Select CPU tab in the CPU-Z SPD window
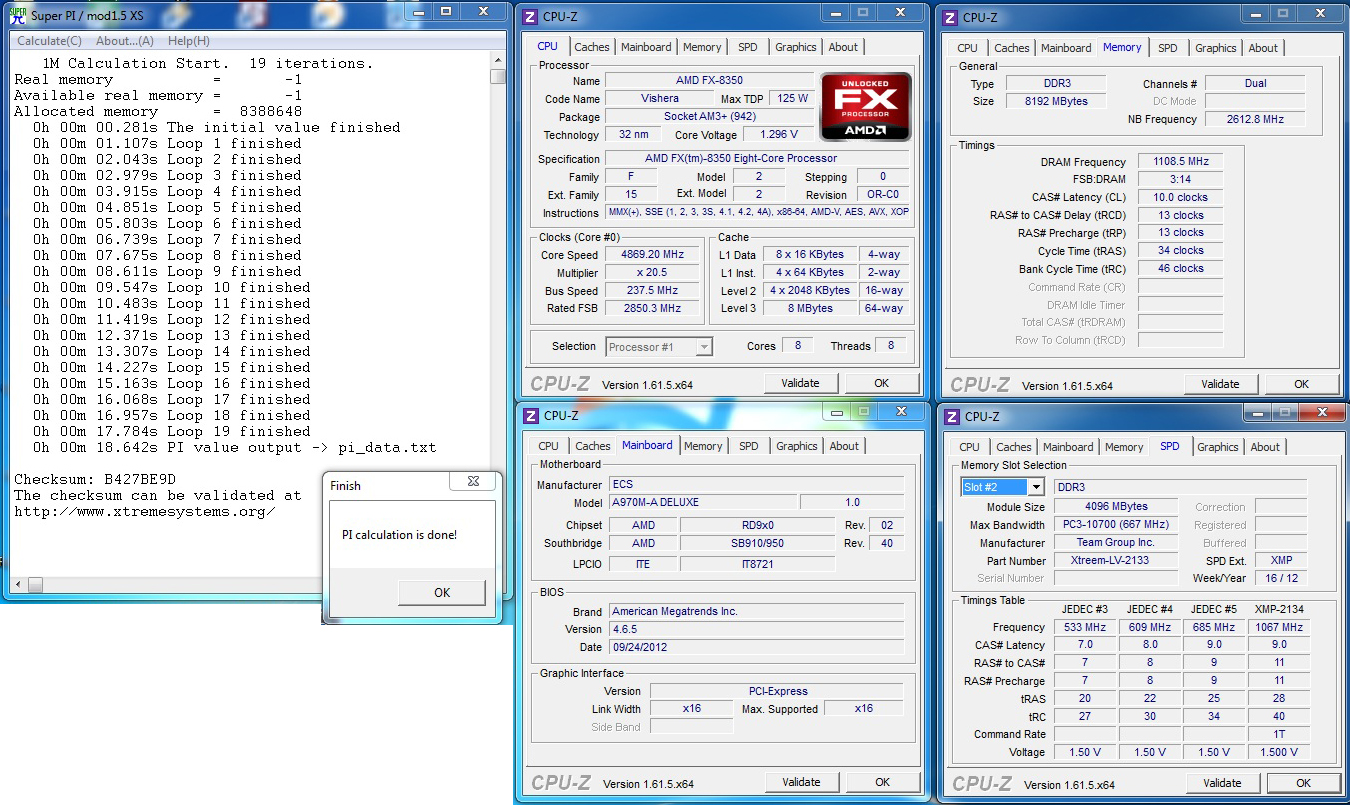 tap(970, 447)
